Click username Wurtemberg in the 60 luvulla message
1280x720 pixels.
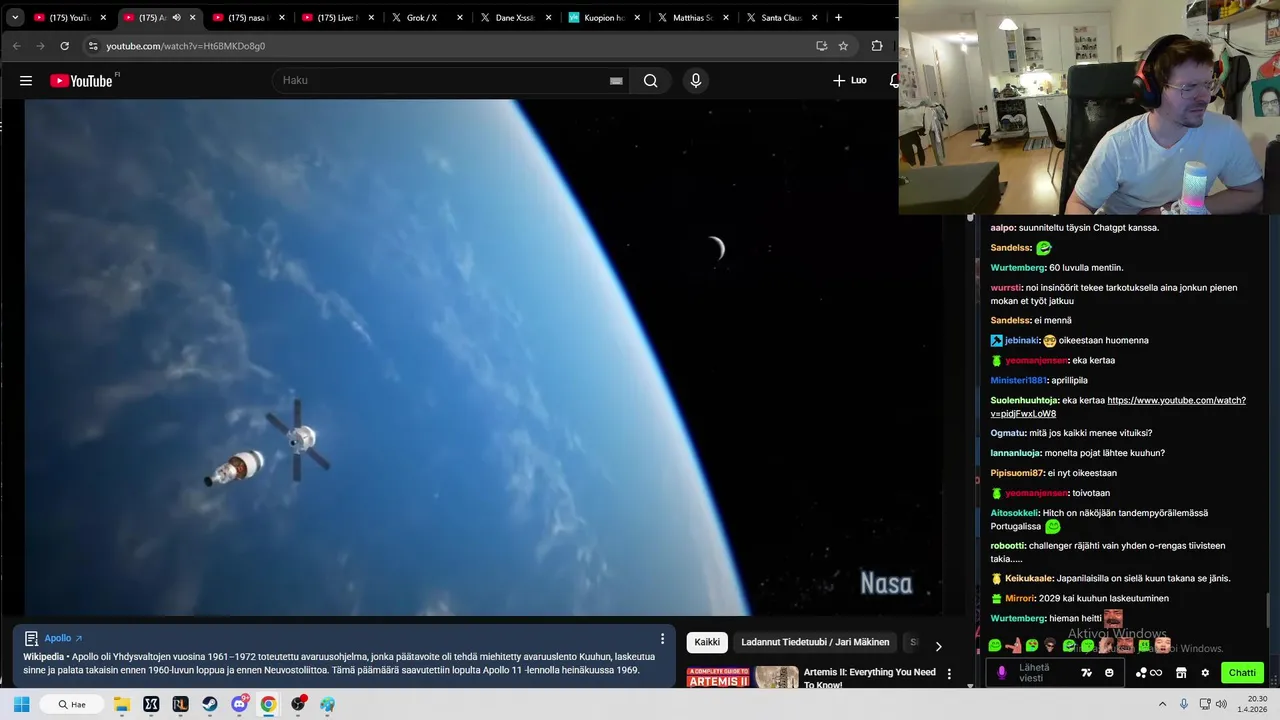pyautogui.click(x=1017, y=268)
